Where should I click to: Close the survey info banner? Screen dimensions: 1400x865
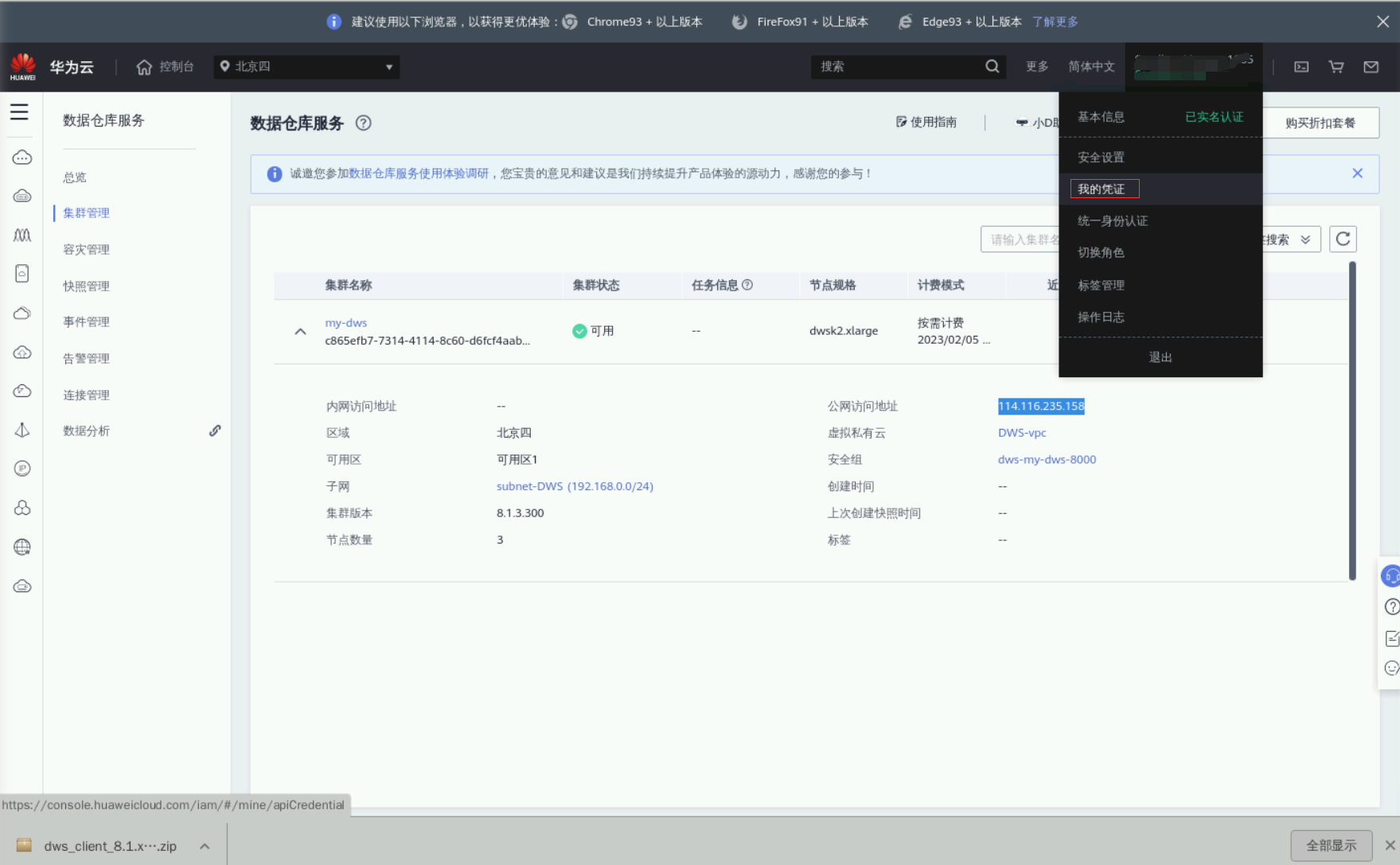(x=1358, y=173)
